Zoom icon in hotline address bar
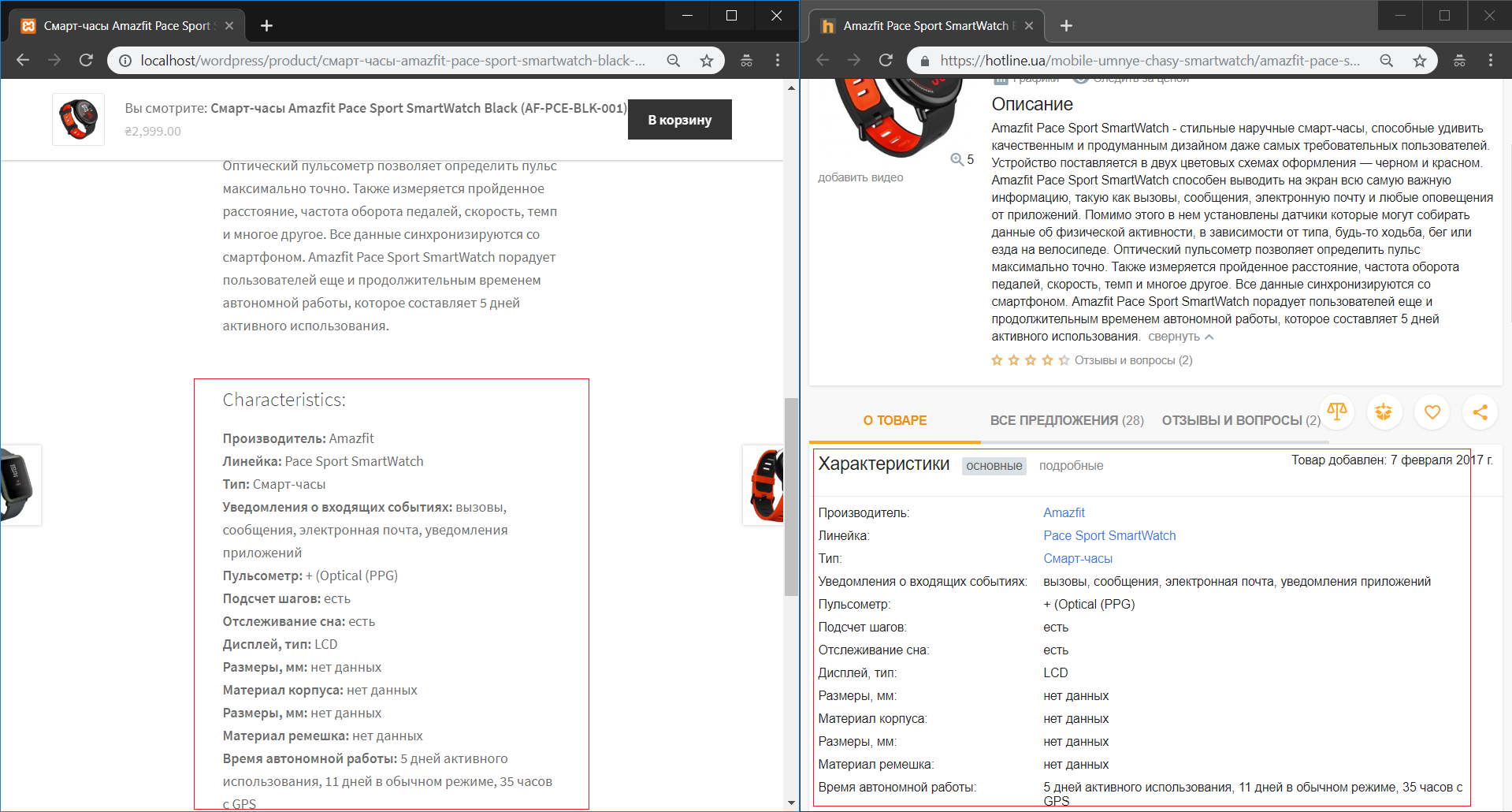Screen dimensions: 1512x812 [1387, 61]
